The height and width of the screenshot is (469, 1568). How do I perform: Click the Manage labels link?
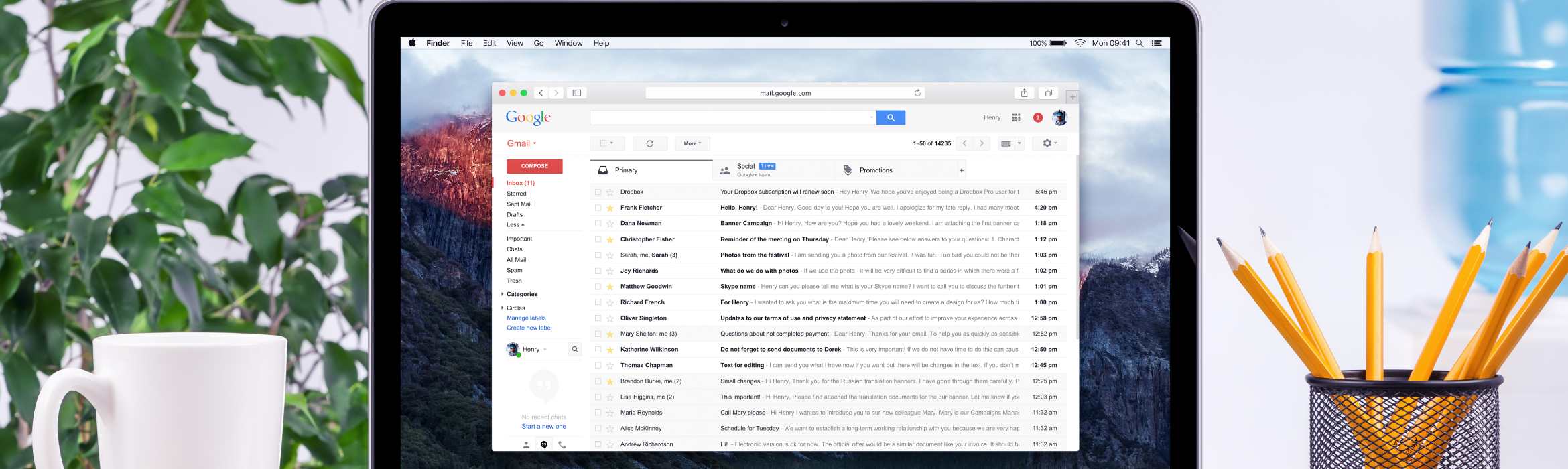pyautogui.click(x=526, y=318)
